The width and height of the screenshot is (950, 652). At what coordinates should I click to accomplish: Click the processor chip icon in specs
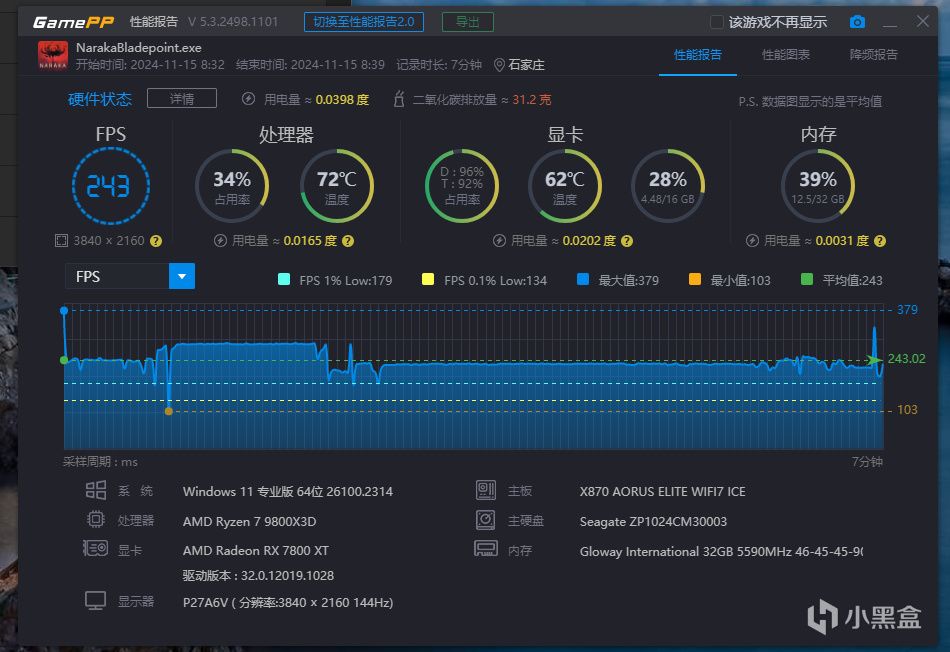click(x=96, y=519)
